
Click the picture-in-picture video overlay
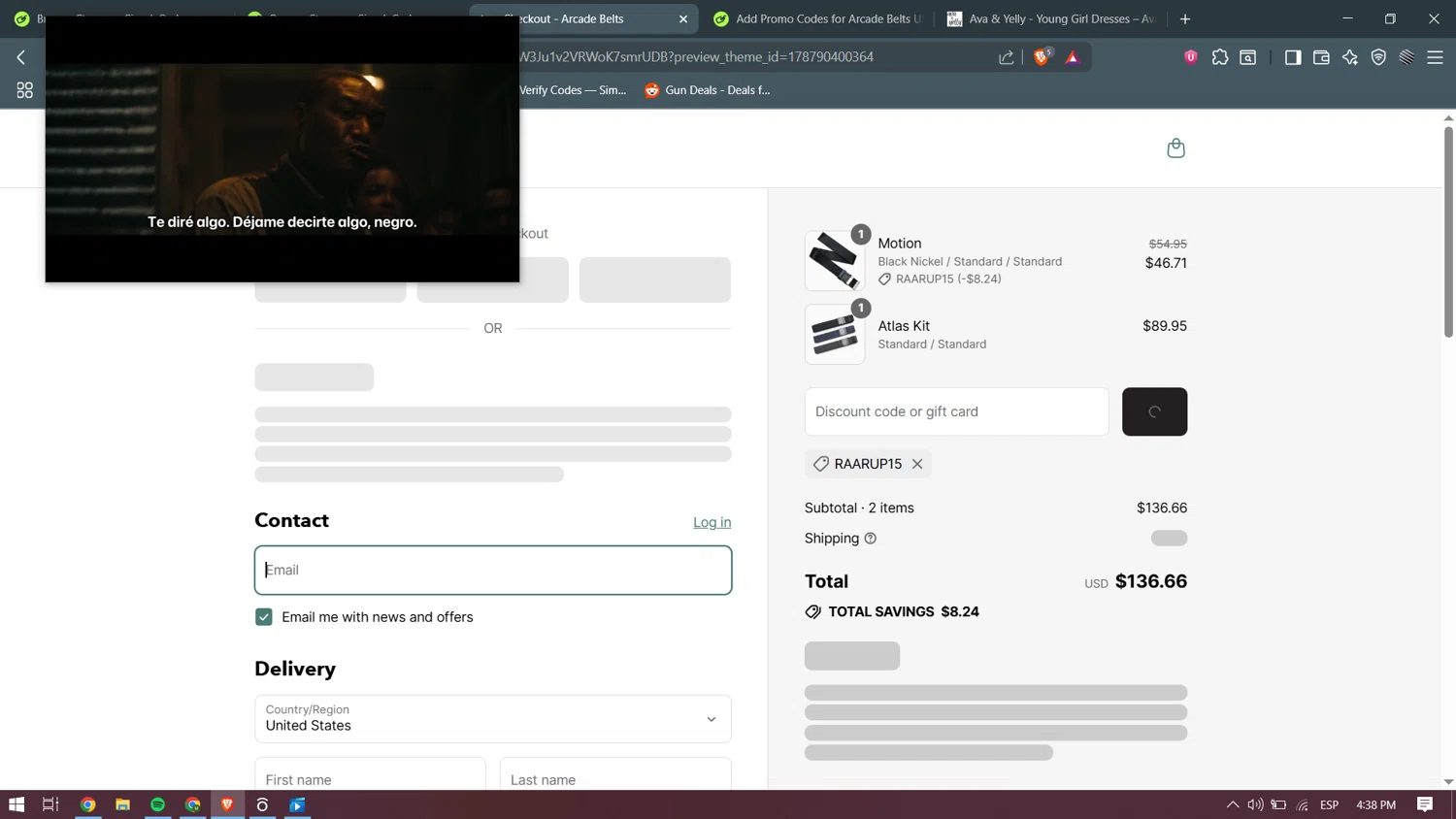pos(282,148)
